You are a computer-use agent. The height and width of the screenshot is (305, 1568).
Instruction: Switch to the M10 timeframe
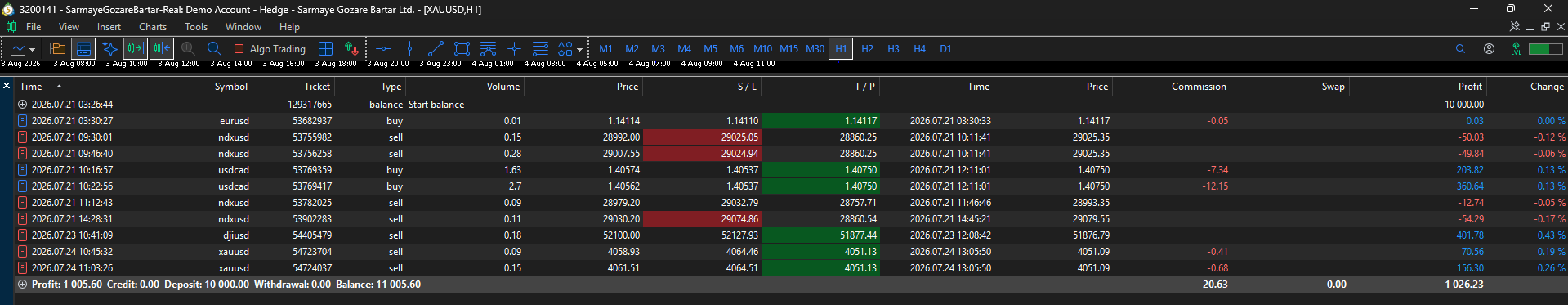(x=762, y=49)
